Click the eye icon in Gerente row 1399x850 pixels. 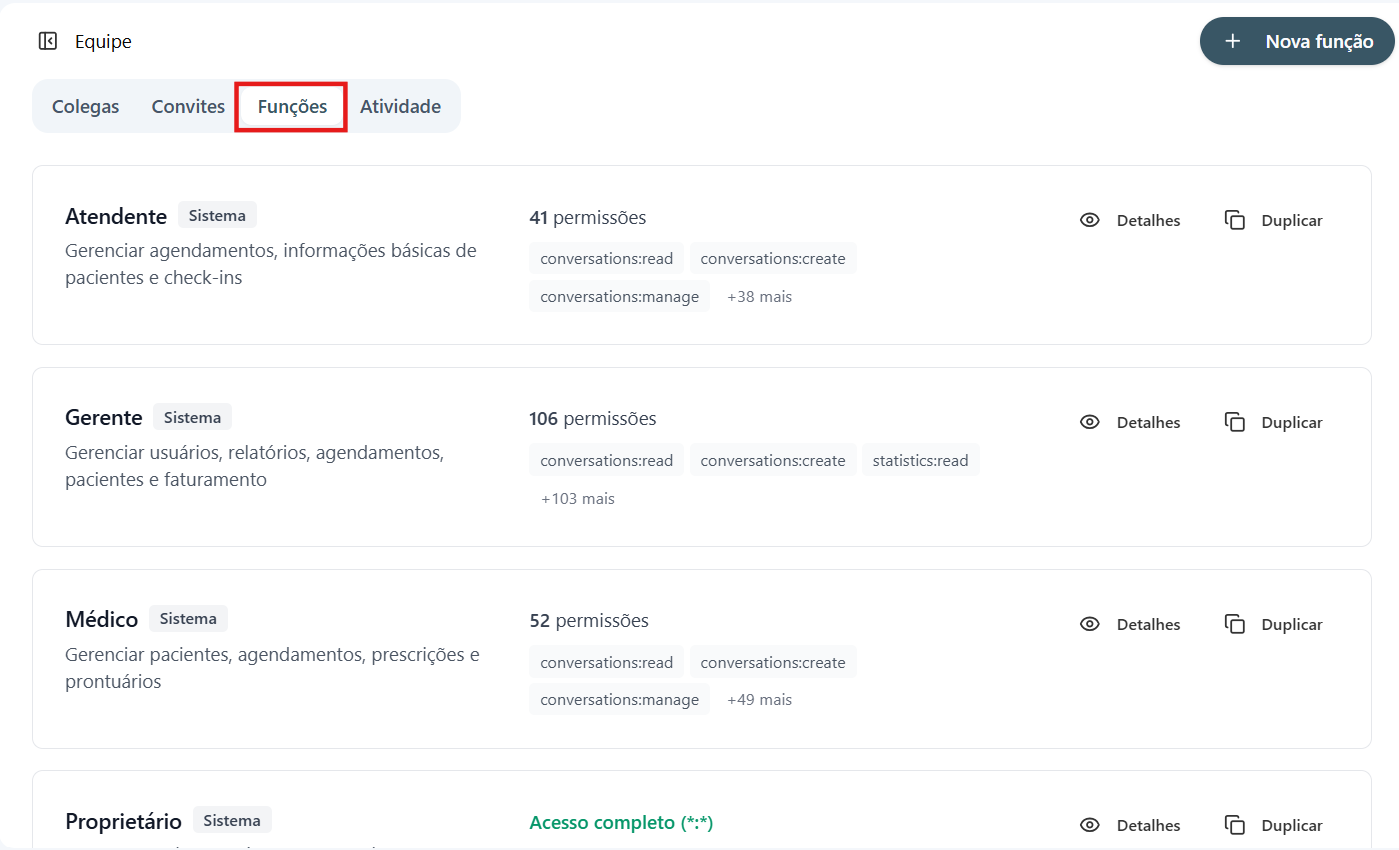point(1090,422)
